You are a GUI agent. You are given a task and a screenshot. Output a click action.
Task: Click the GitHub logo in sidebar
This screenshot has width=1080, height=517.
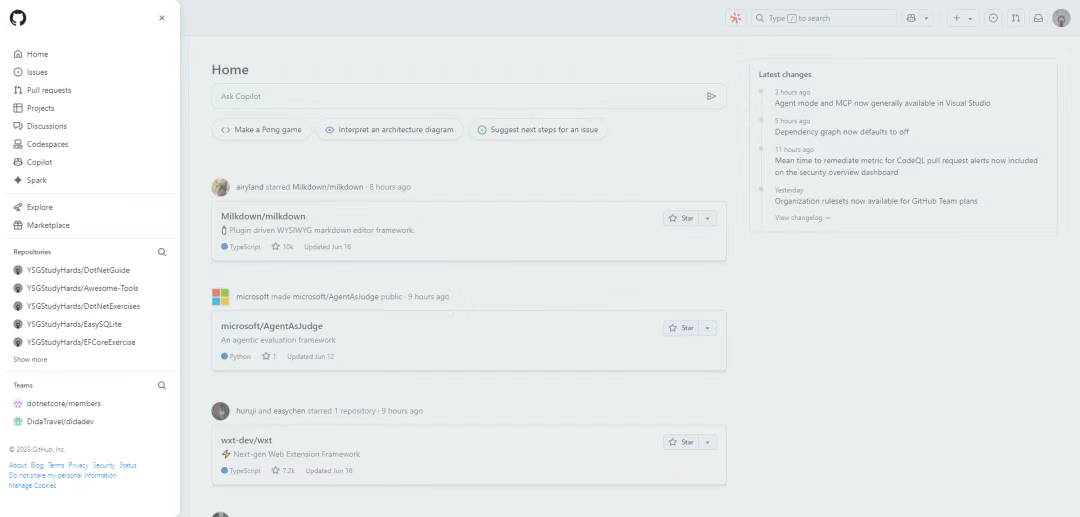click(18, 18)
